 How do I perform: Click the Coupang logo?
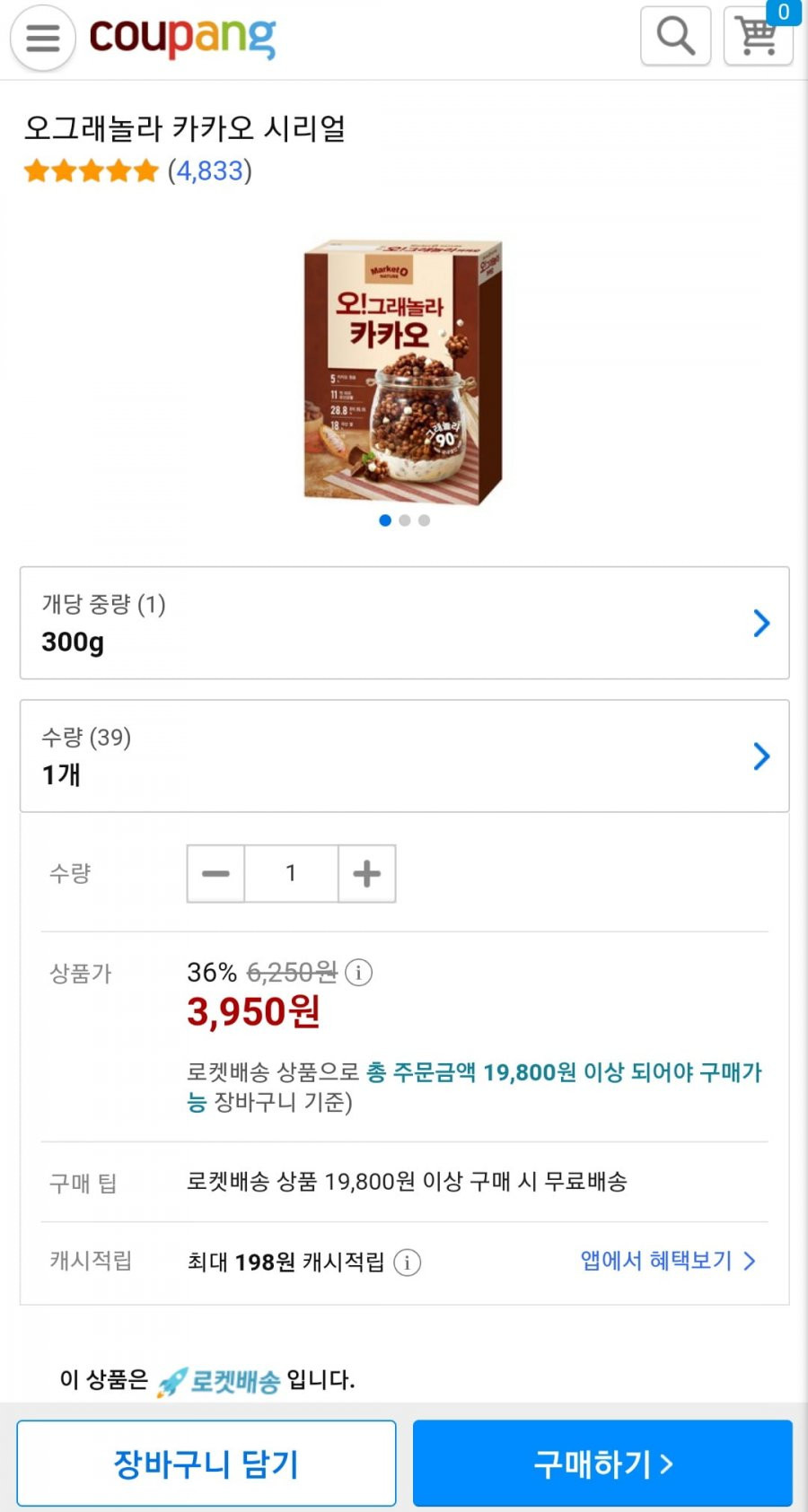coord(182,37)
